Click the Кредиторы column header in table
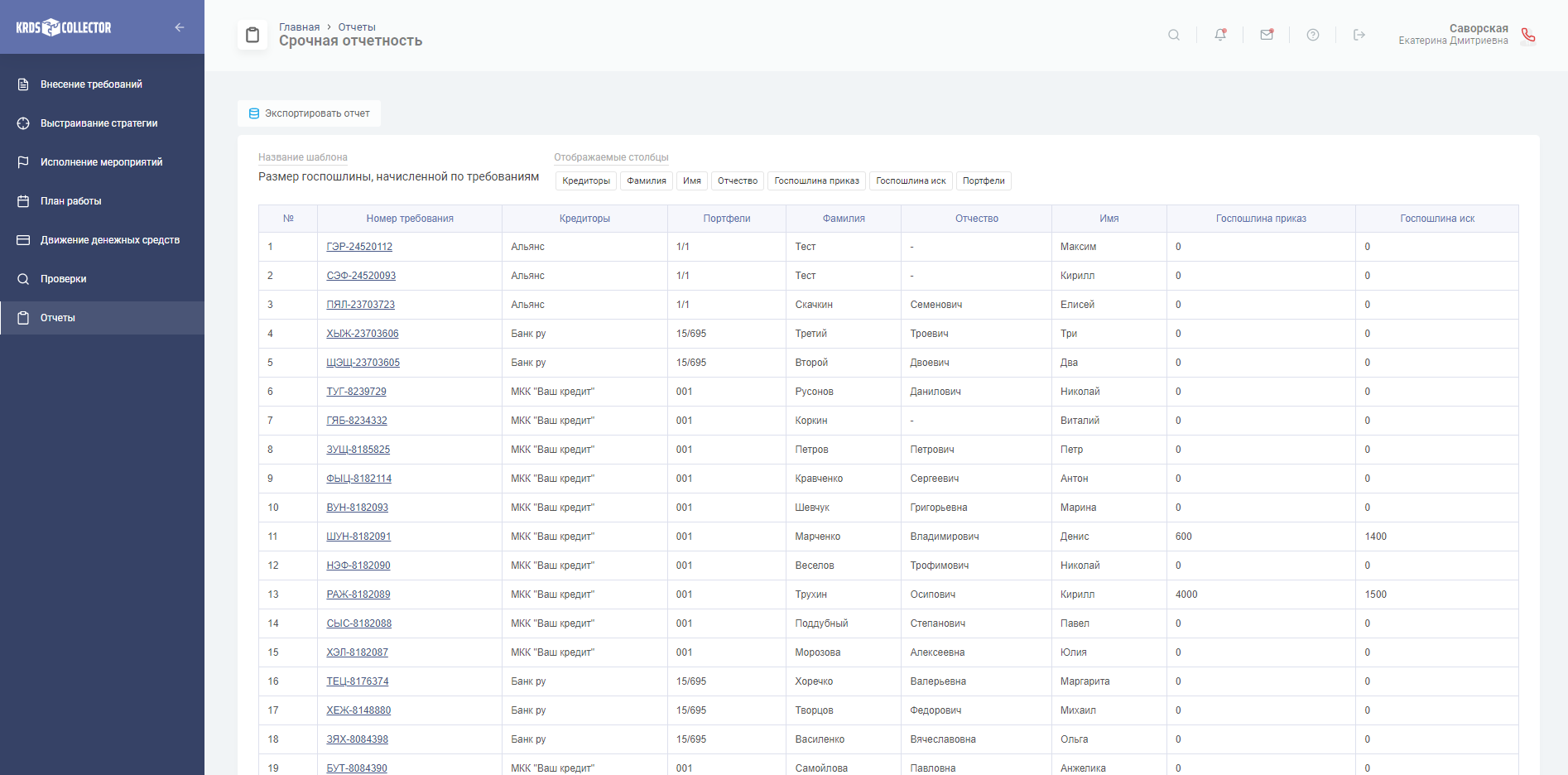 click(584, 219)
